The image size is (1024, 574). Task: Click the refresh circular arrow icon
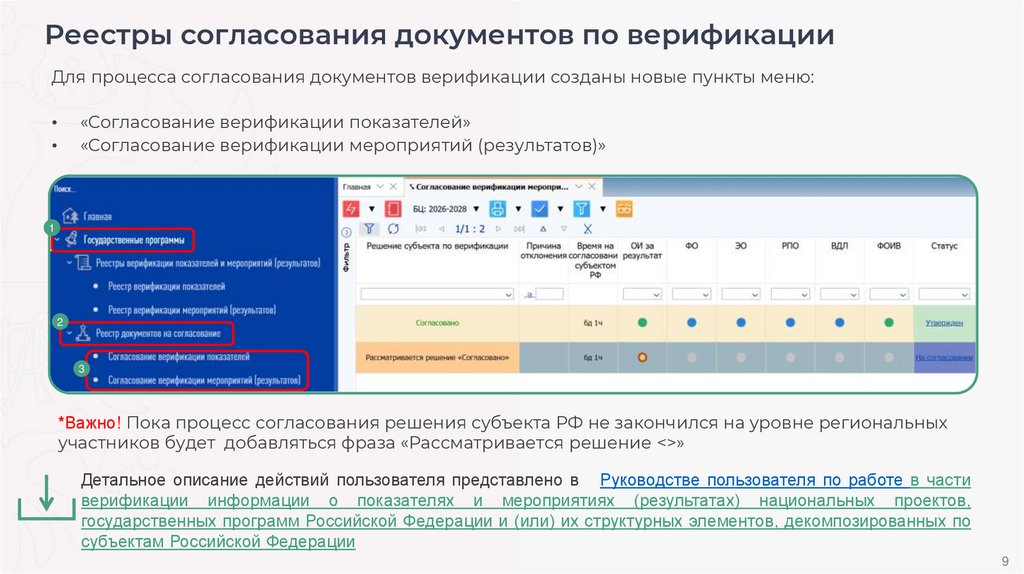click(x=393, y=229)
